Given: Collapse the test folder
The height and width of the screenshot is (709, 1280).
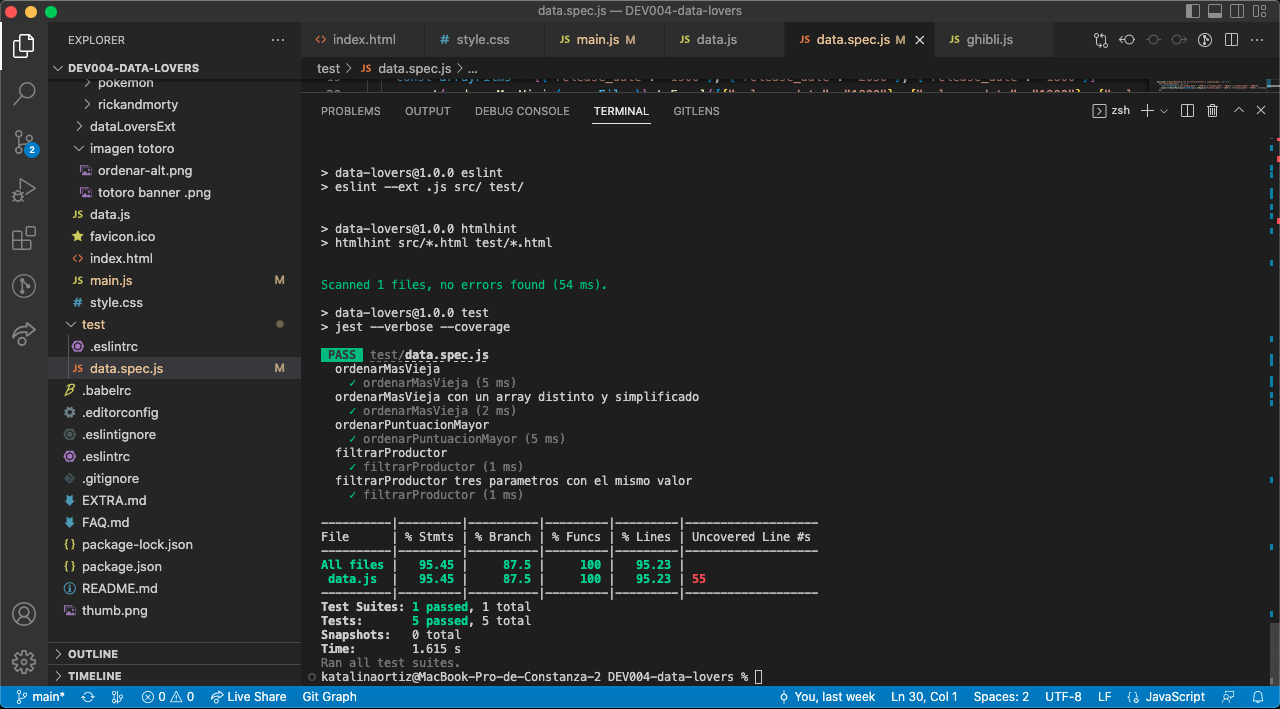Looking at the screenshot, I should click(x=93, y=324).
